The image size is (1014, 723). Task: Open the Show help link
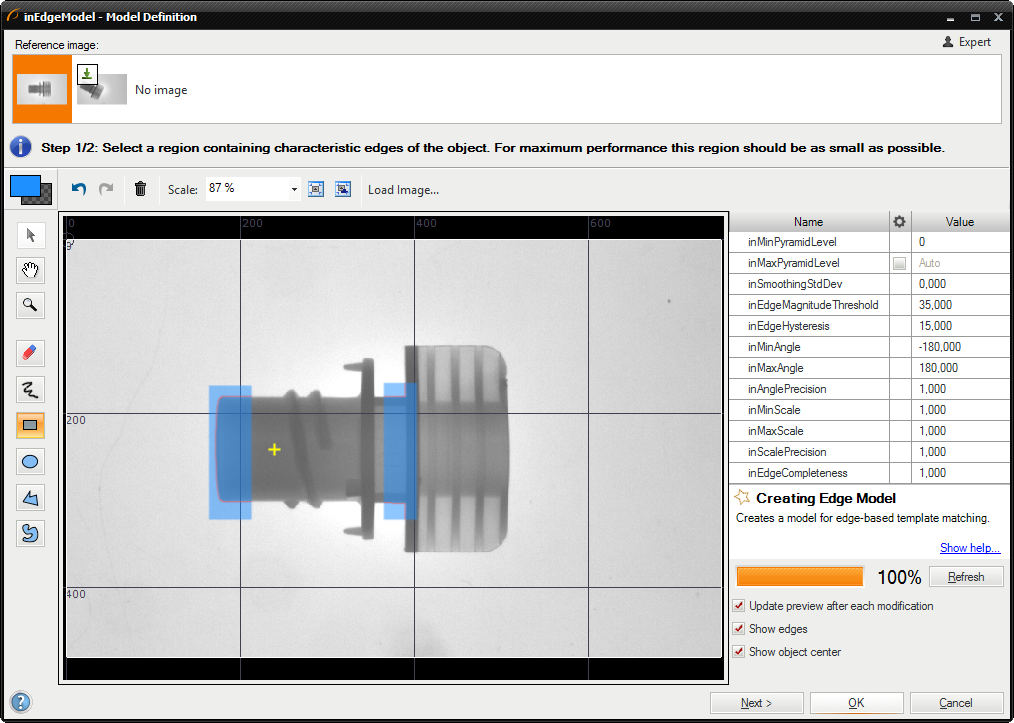coord(969,548)
